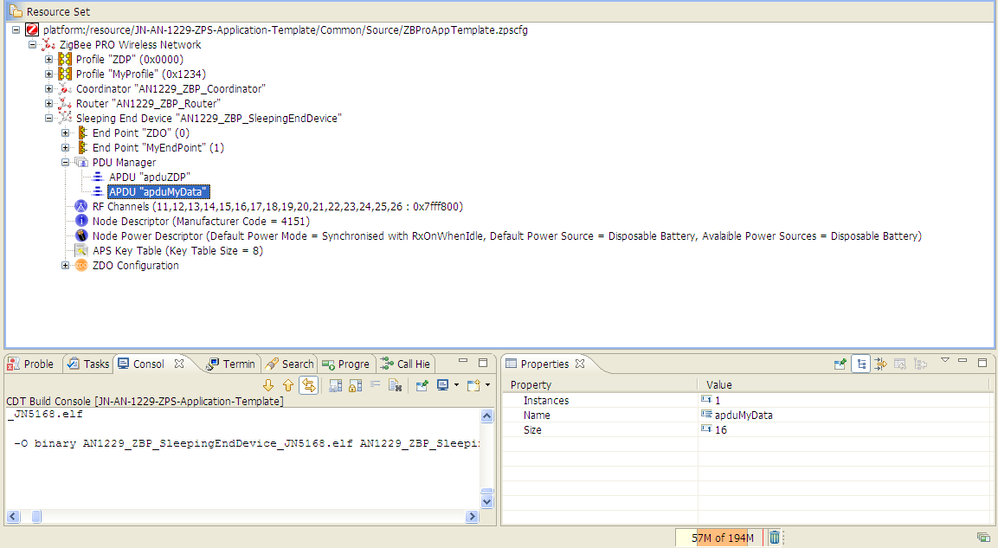998x548 pixels.
Task: Click the Coordinator node icon
Action: (65, 88)
